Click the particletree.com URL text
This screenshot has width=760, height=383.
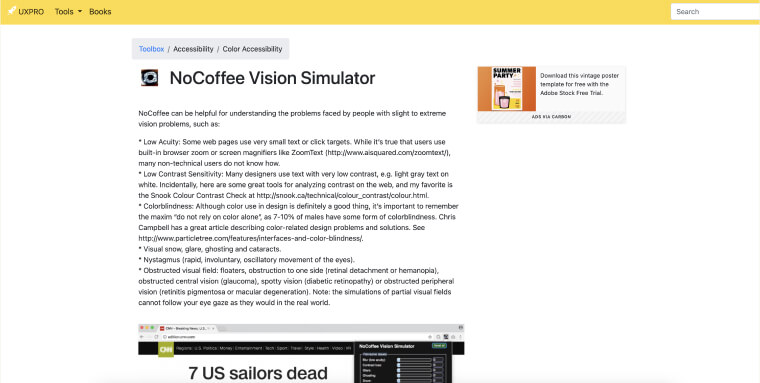251,238
